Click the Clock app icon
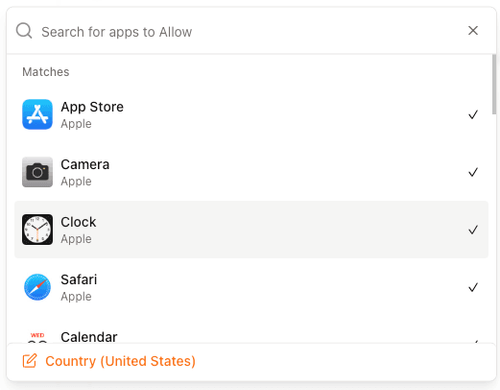This screenshot has width=500, height=390. coord(37,230)
